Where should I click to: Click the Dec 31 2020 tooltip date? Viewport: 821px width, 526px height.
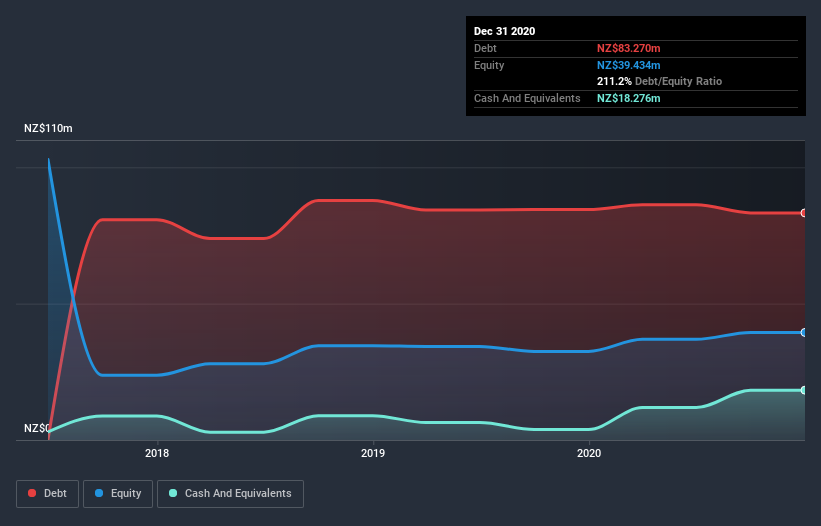[504, 31]
